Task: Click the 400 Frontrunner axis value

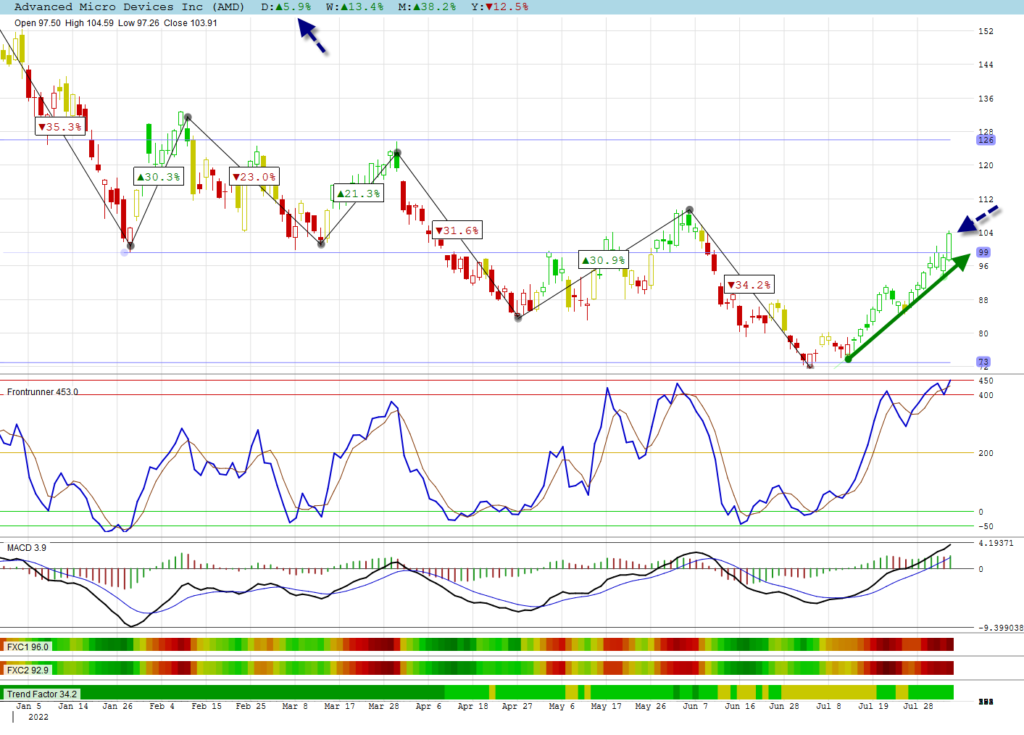Action: pyautogui.click(x=985, y=395)
